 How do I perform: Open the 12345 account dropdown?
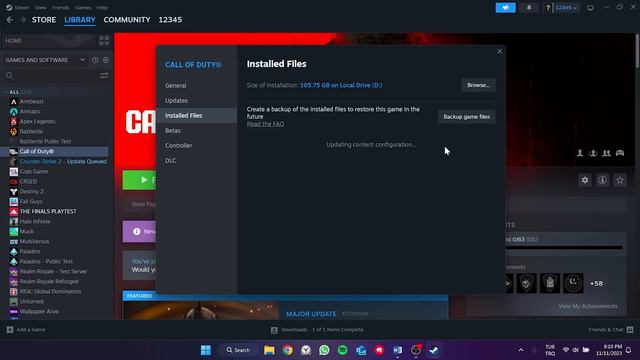566,8
